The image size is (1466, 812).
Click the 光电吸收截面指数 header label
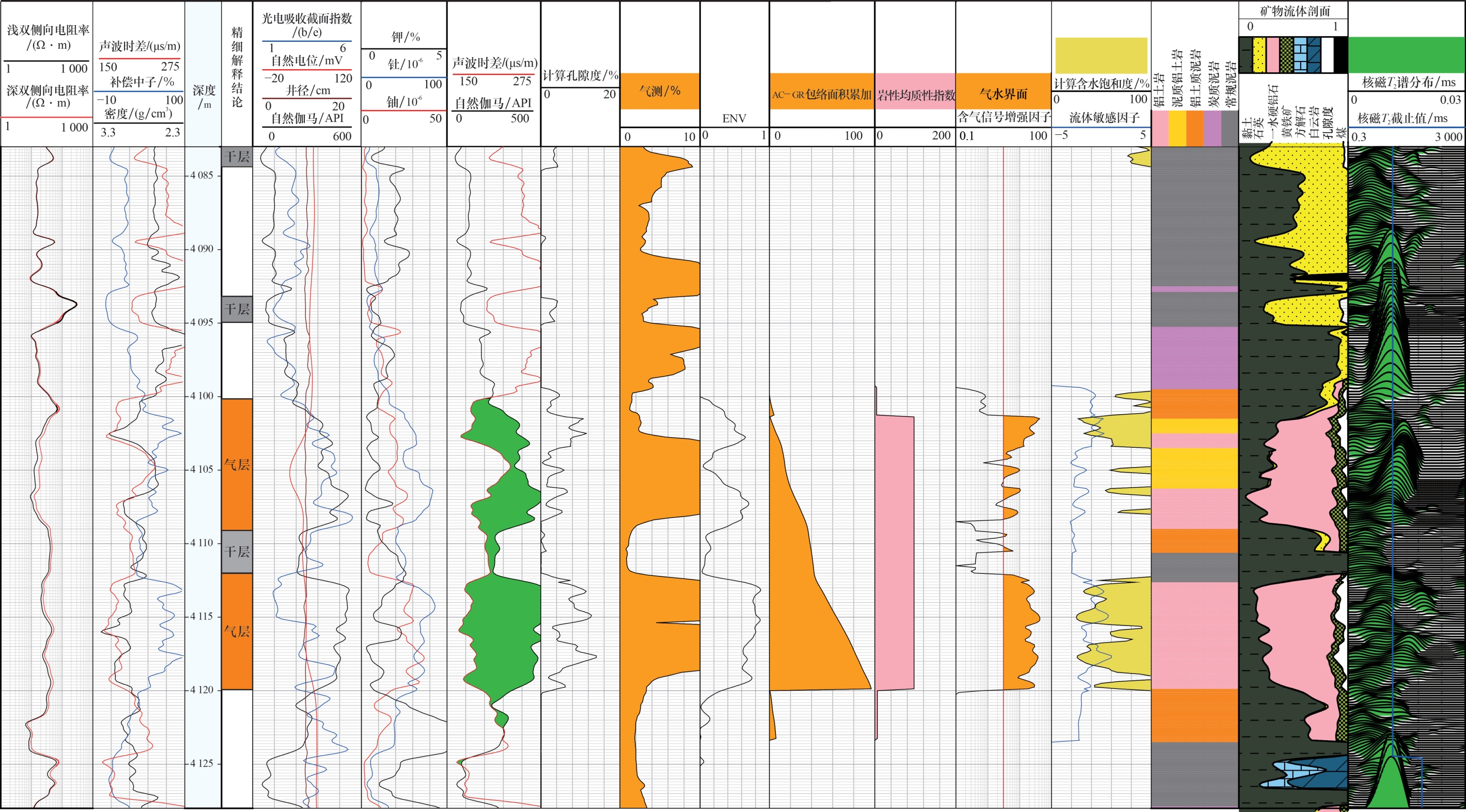tap(307, 24)
